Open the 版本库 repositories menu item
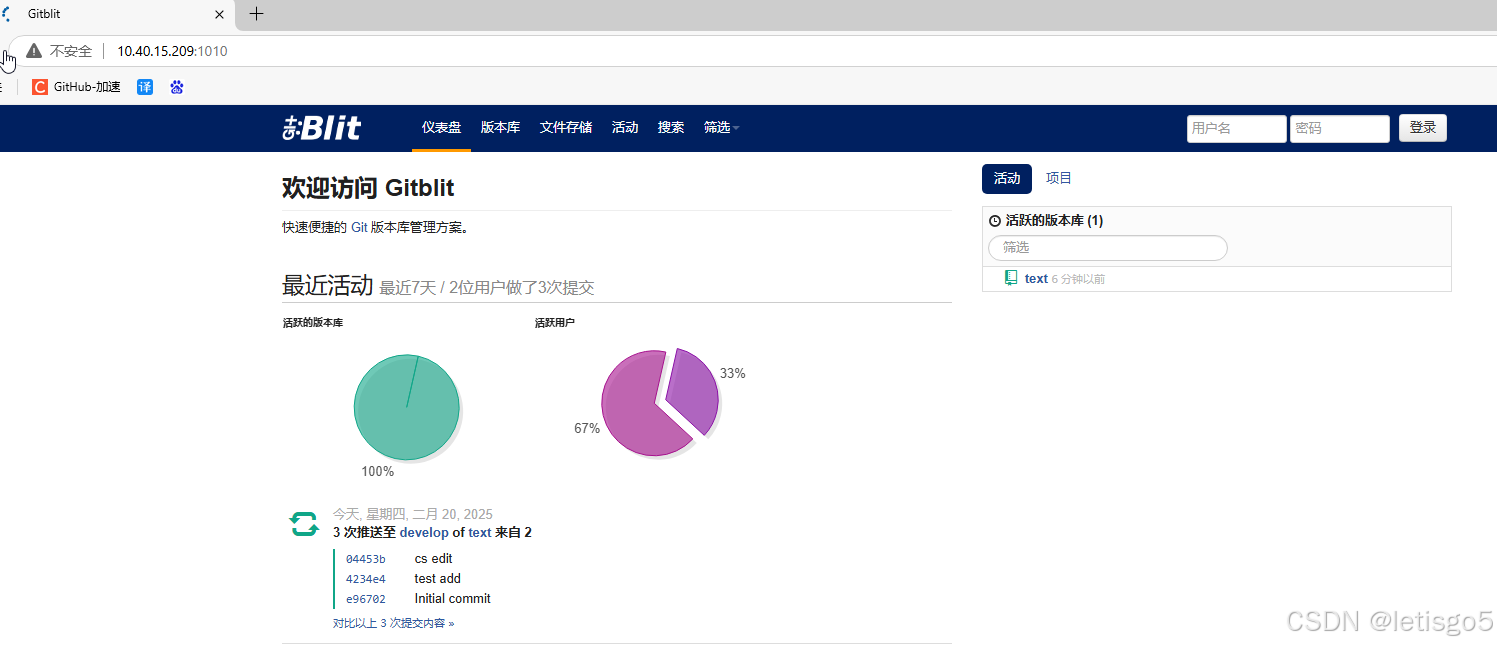This screenshot has width=1497, height=647. (500, 127)
